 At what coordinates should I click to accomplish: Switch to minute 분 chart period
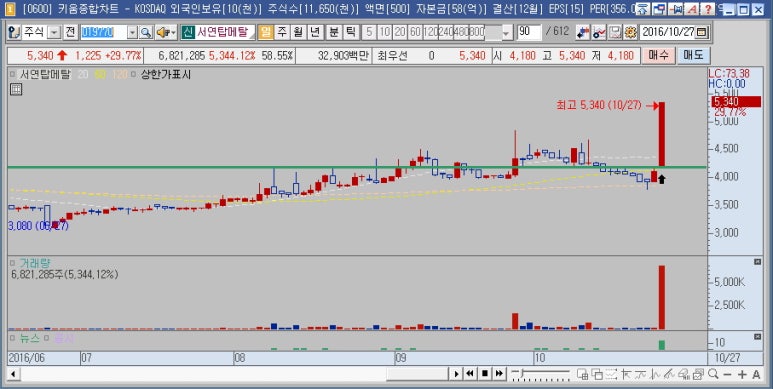pyautogui.click(x=334, y=33)
